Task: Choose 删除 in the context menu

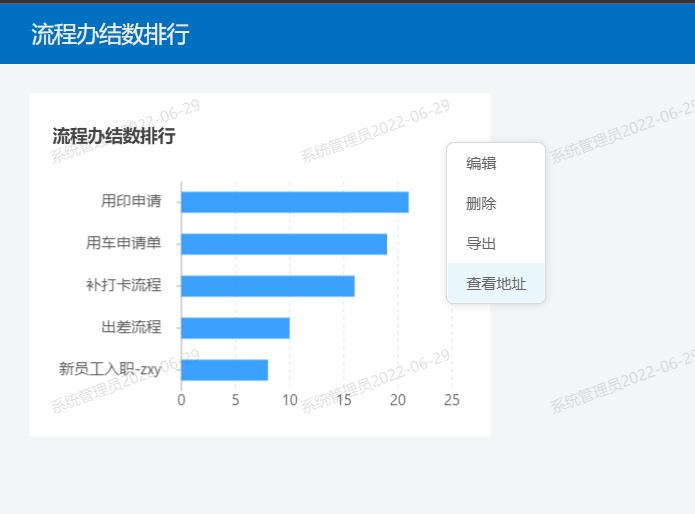Action: click(482, 204)
